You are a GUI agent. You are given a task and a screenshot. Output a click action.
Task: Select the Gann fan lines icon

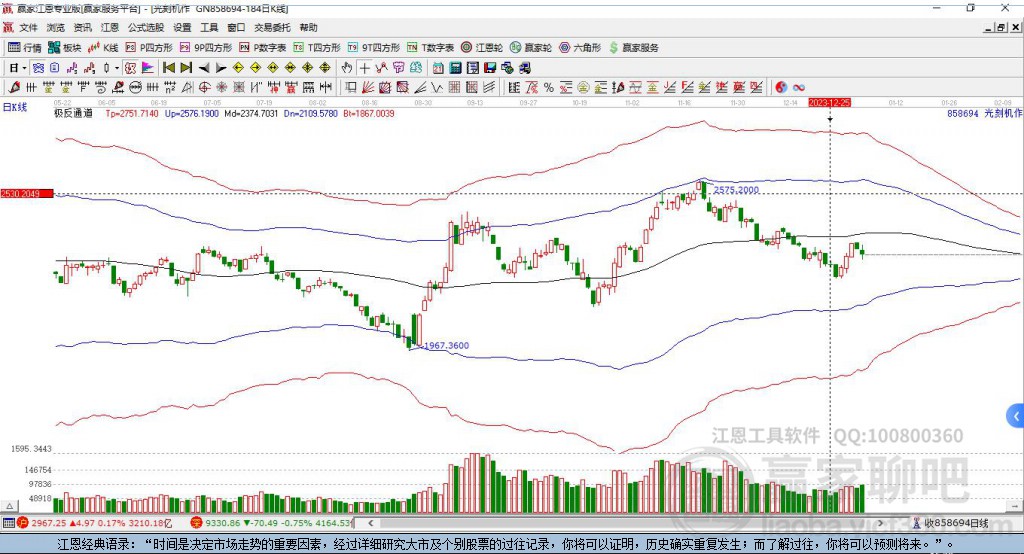tap(368, 88)
